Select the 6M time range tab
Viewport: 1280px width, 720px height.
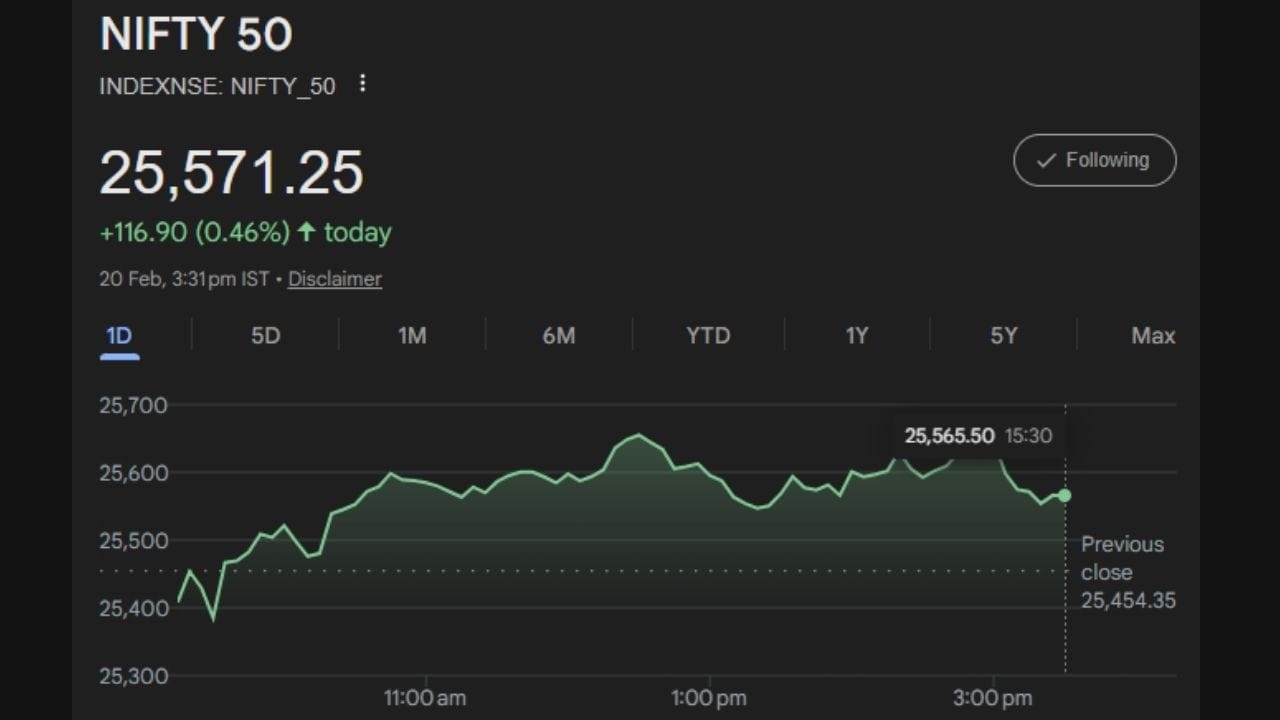560,336
